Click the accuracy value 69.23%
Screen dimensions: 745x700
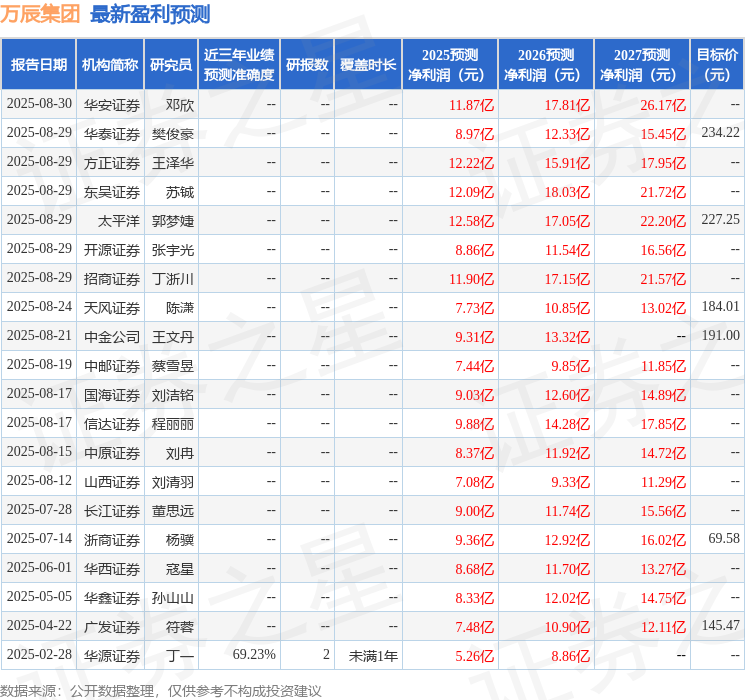pyautogui.click(x=254, y=654)
